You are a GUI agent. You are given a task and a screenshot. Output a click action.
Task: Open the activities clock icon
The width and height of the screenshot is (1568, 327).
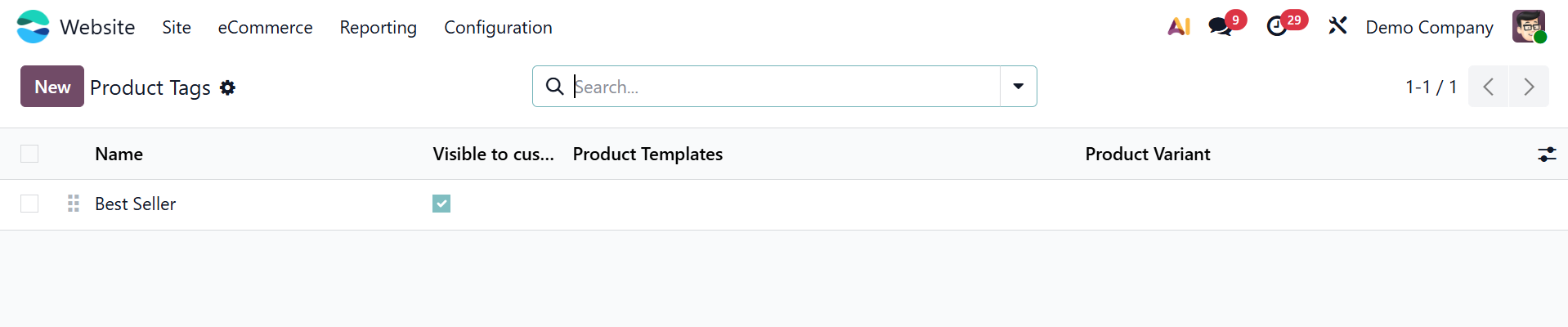pyautogui.click(x=1277, y=27)
